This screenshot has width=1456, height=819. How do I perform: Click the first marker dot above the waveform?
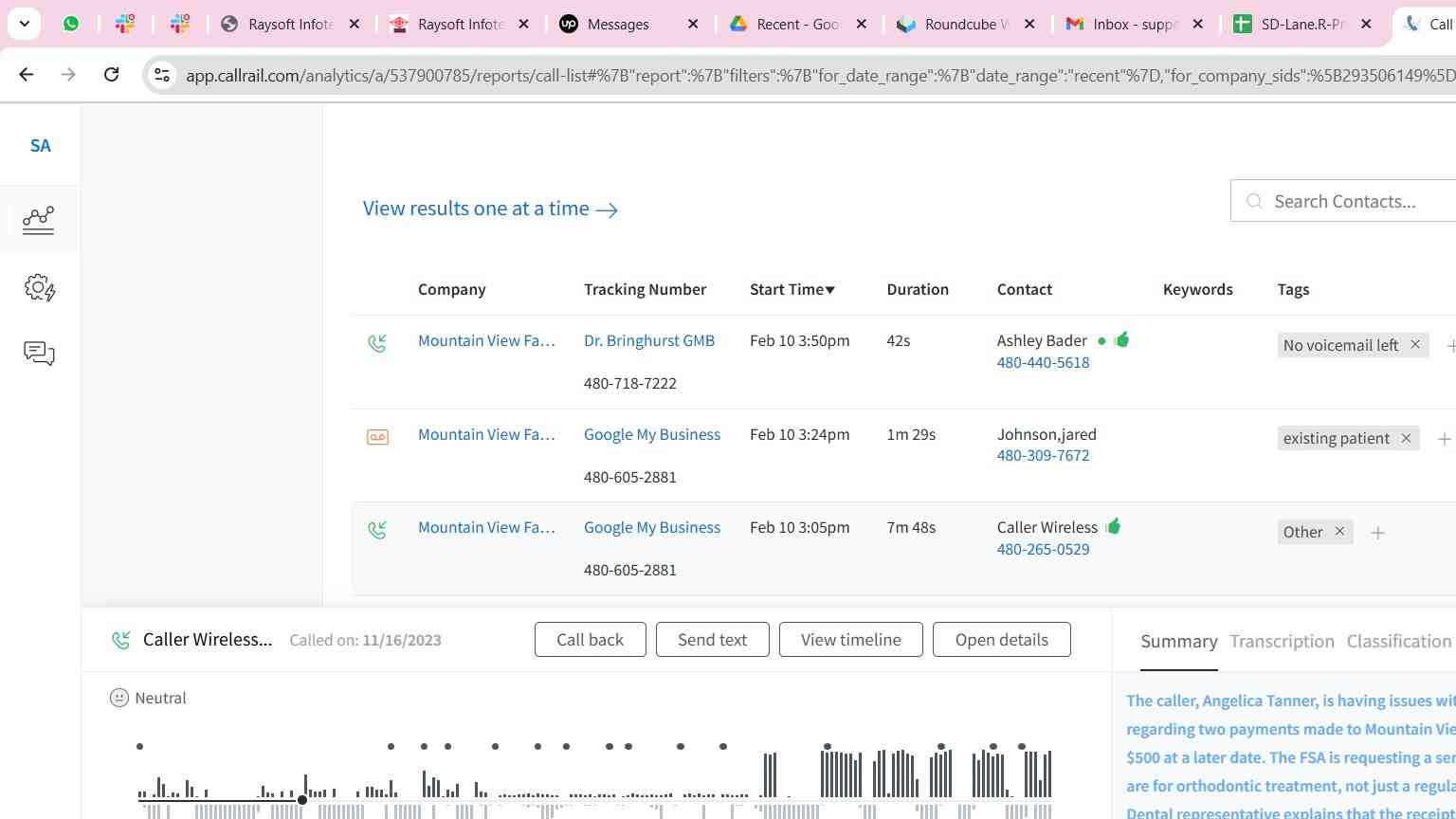(x=139, y=747)
